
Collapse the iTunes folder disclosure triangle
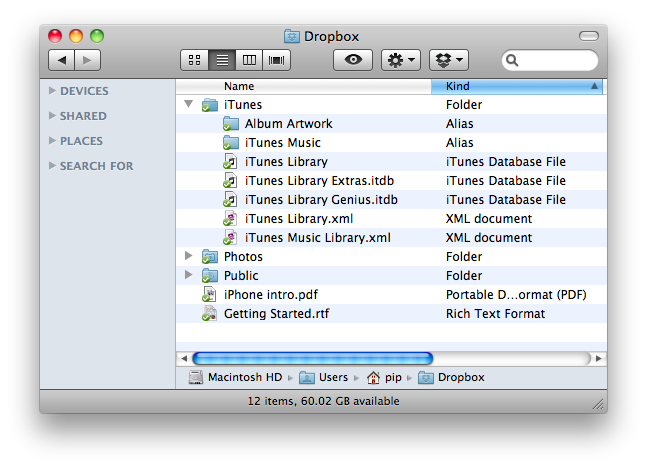click(189, 104)
